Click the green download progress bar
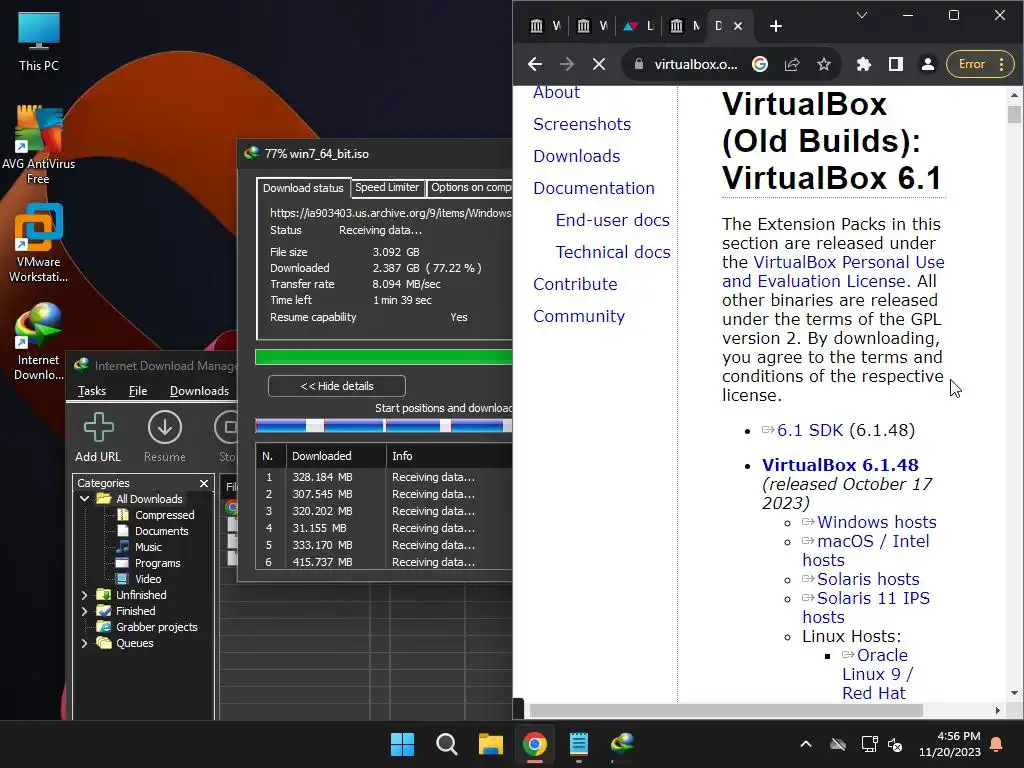Image resolution: width=1024 pixels, height=768 pixels. (x=383, y=357)
